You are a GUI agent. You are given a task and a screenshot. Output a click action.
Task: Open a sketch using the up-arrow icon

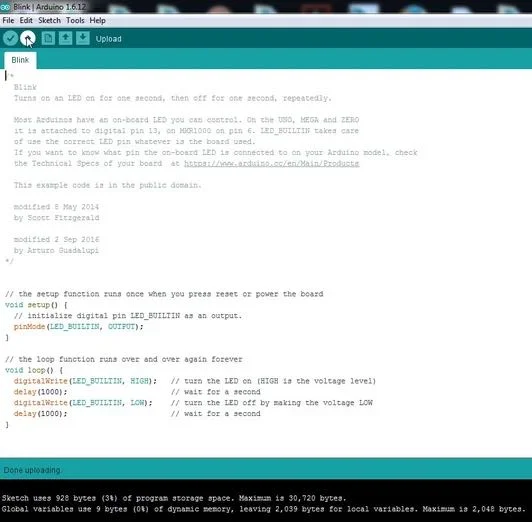[65, 38]
